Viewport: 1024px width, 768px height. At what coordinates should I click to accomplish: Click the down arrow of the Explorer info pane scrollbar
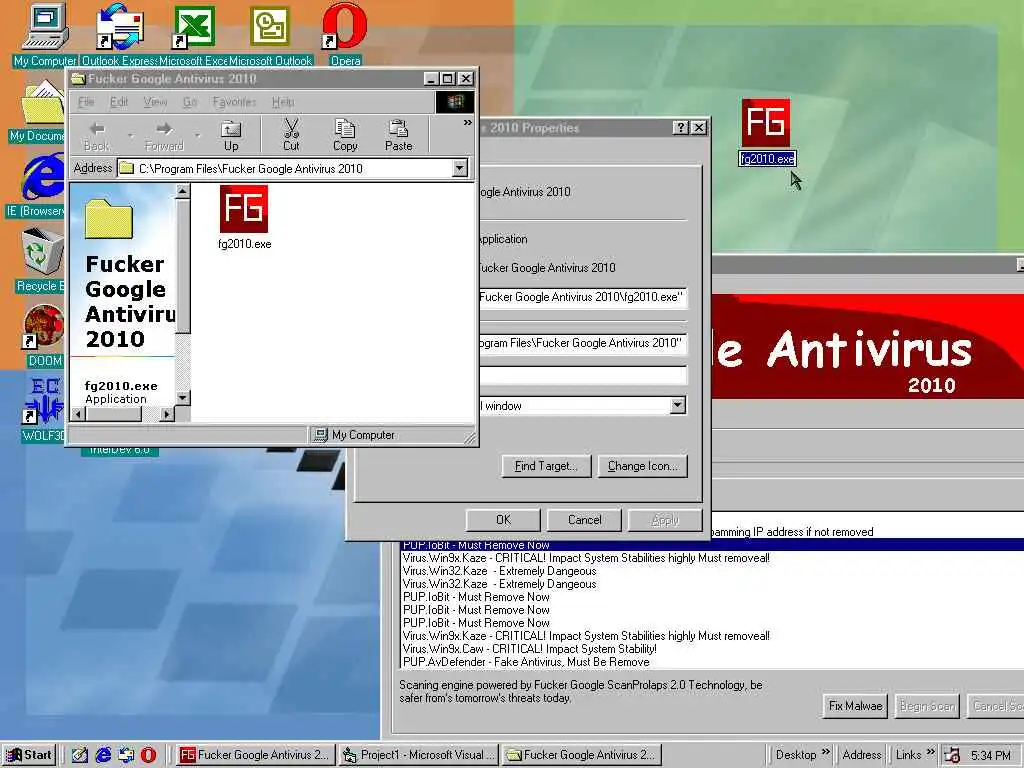pyautogui.click(x=183, y=398)
